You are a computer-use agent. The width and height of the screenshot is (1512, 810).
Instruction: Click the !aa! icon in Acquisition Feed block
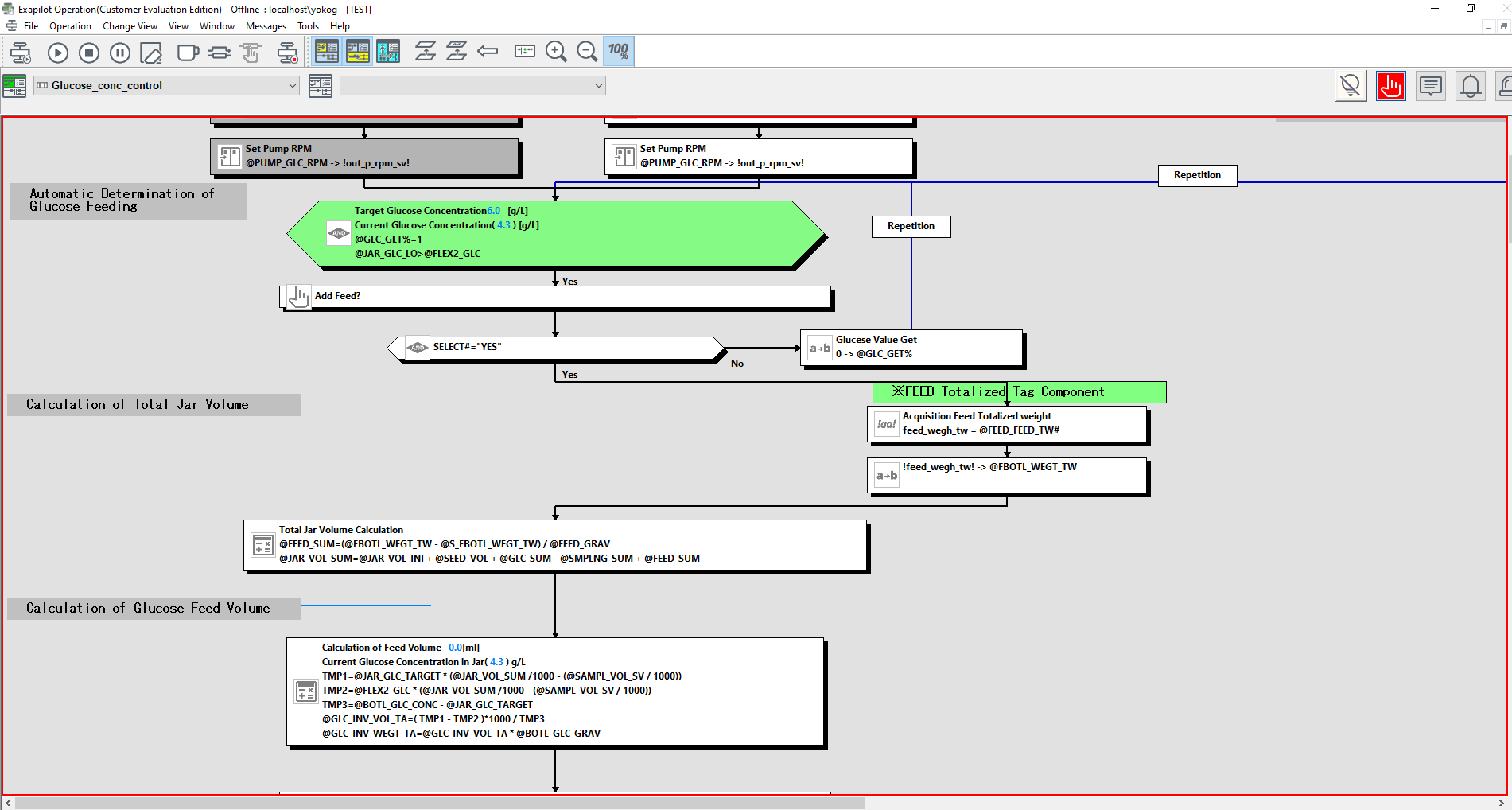click(887, 424)
